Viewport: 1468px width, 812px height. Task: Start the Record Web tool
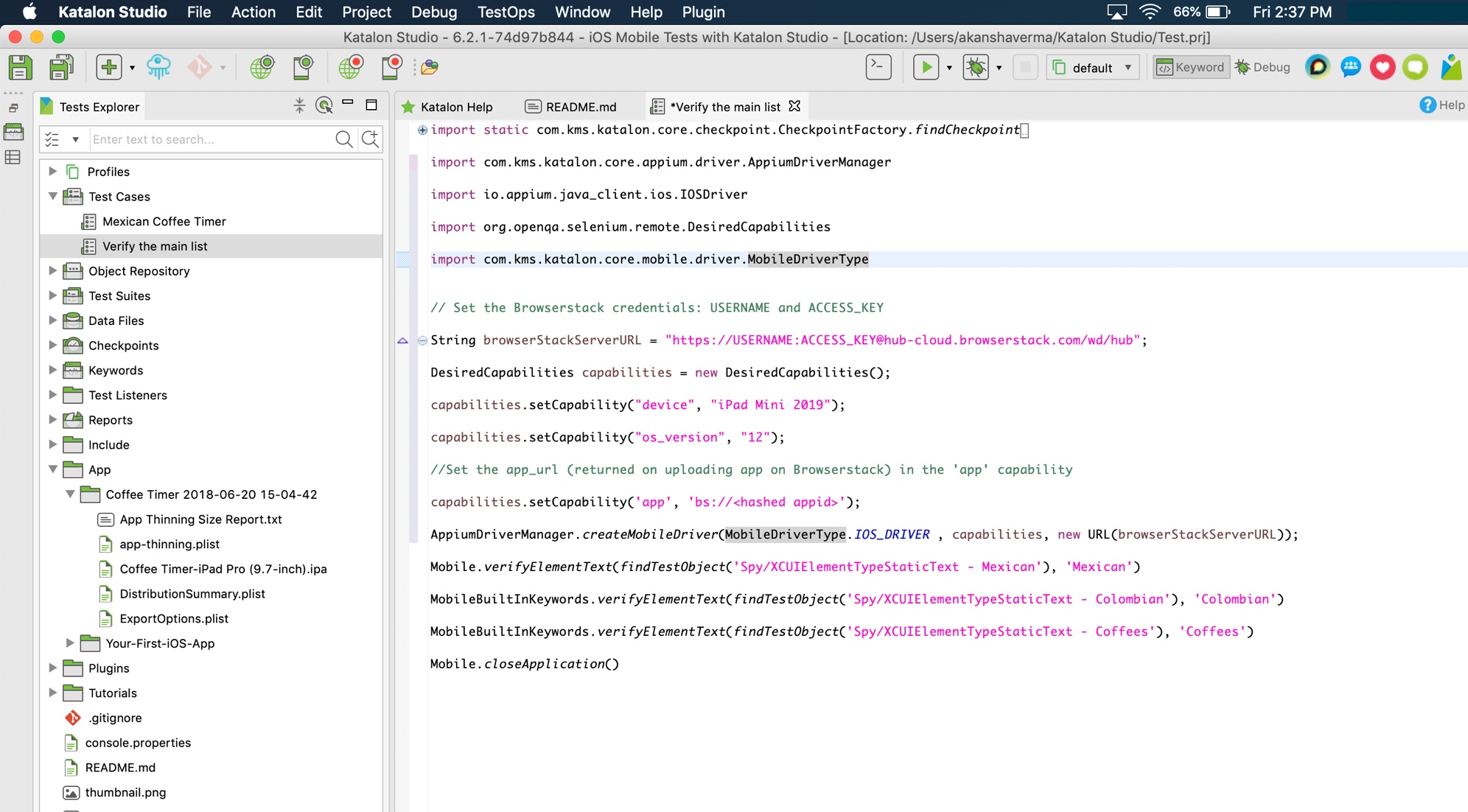(352, 67)
